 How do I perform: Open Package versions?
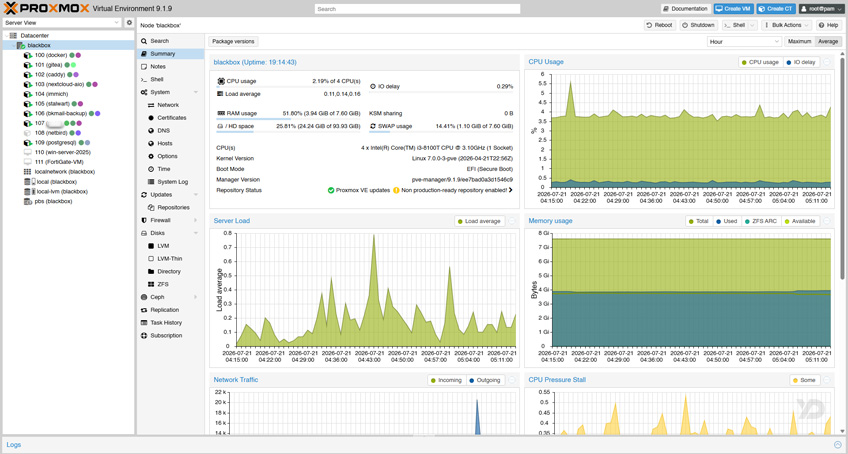coord(233,42)
